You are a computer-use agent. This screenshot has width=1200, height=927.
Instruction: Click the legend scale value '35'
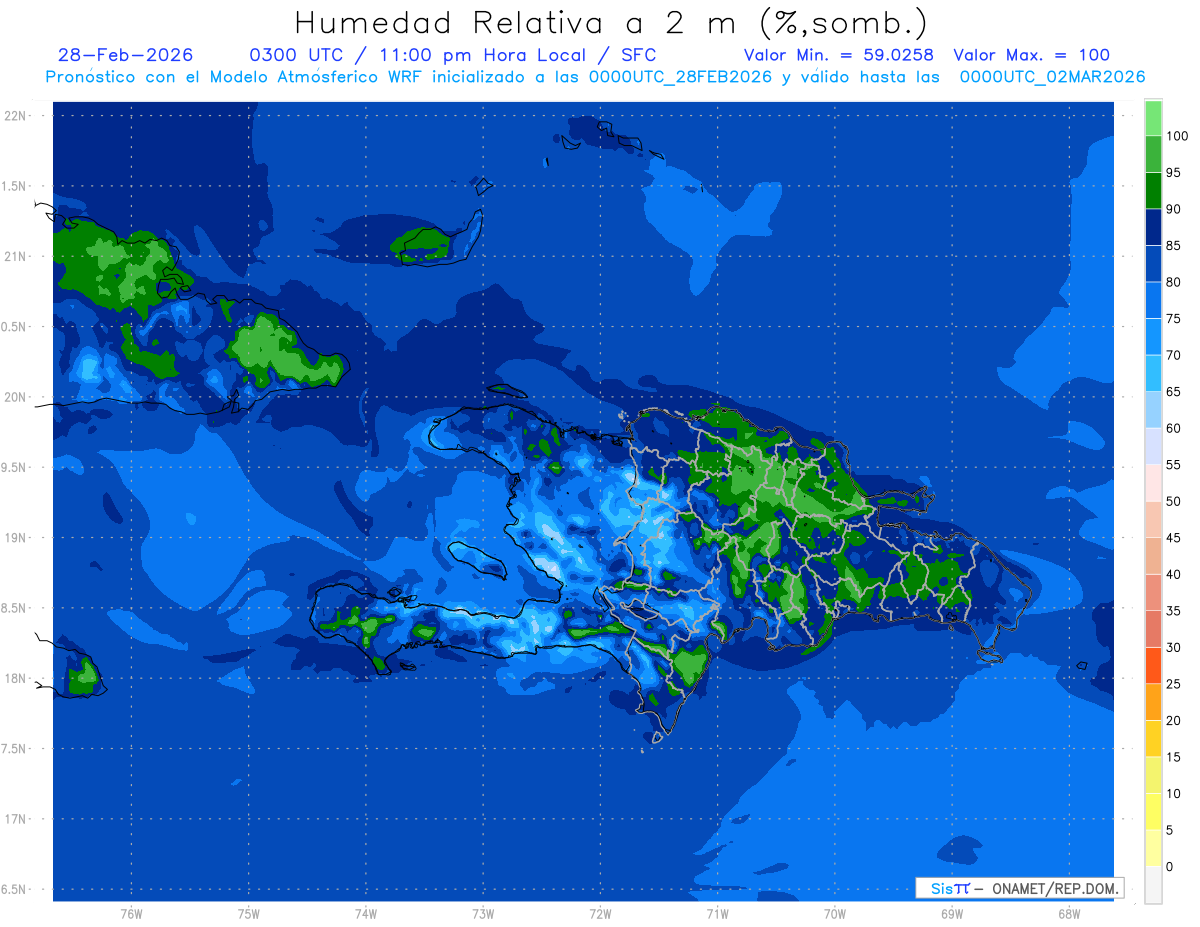1173,611
